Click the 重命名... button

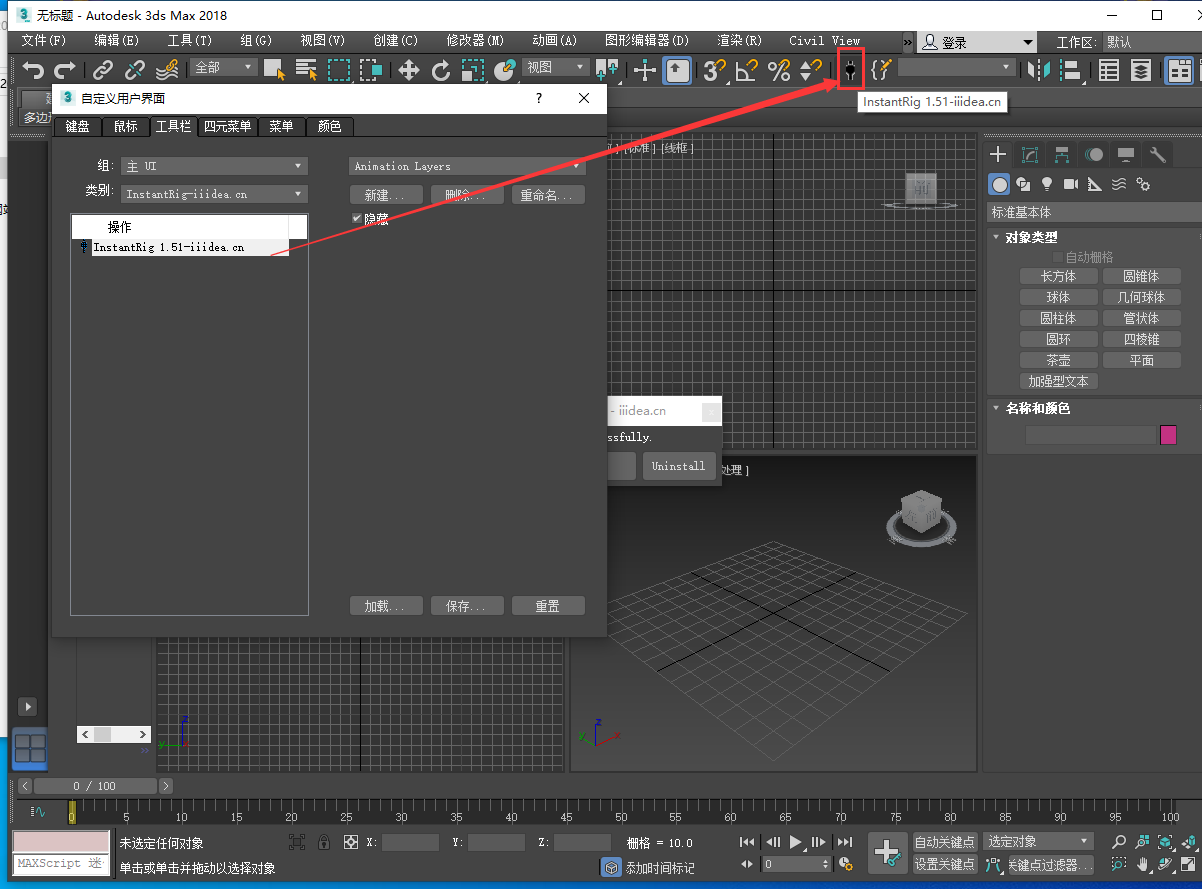click(x=548, y=195)
